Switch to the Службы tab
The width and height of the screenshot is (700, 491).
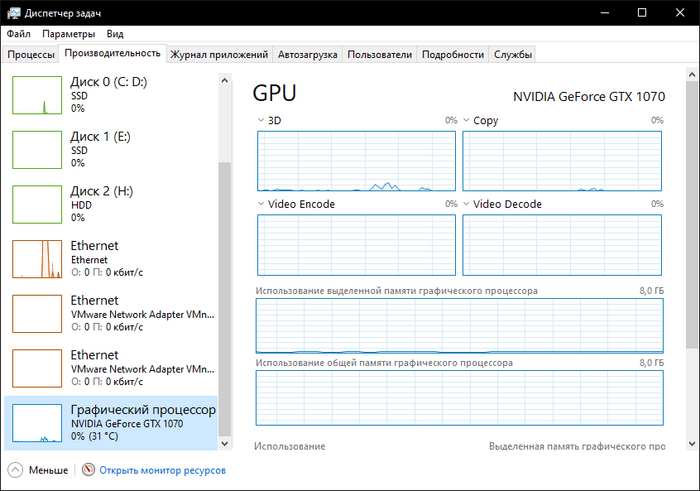[x=512, y=54]
